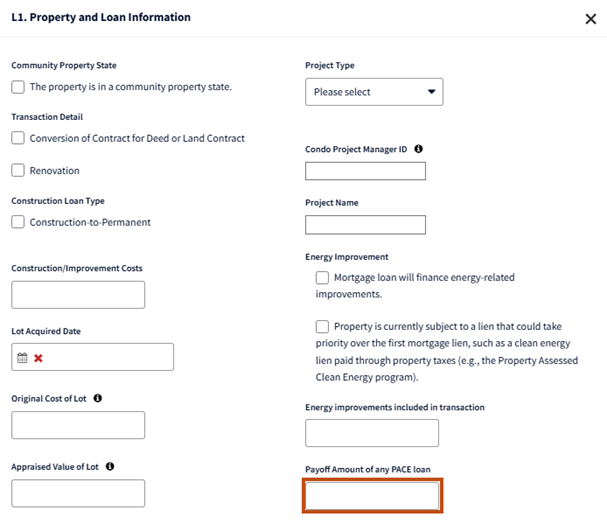This screenshot has height=524, width=607.
Task: Show info for Appraised Value of Lot
Action: pos(110,466)
